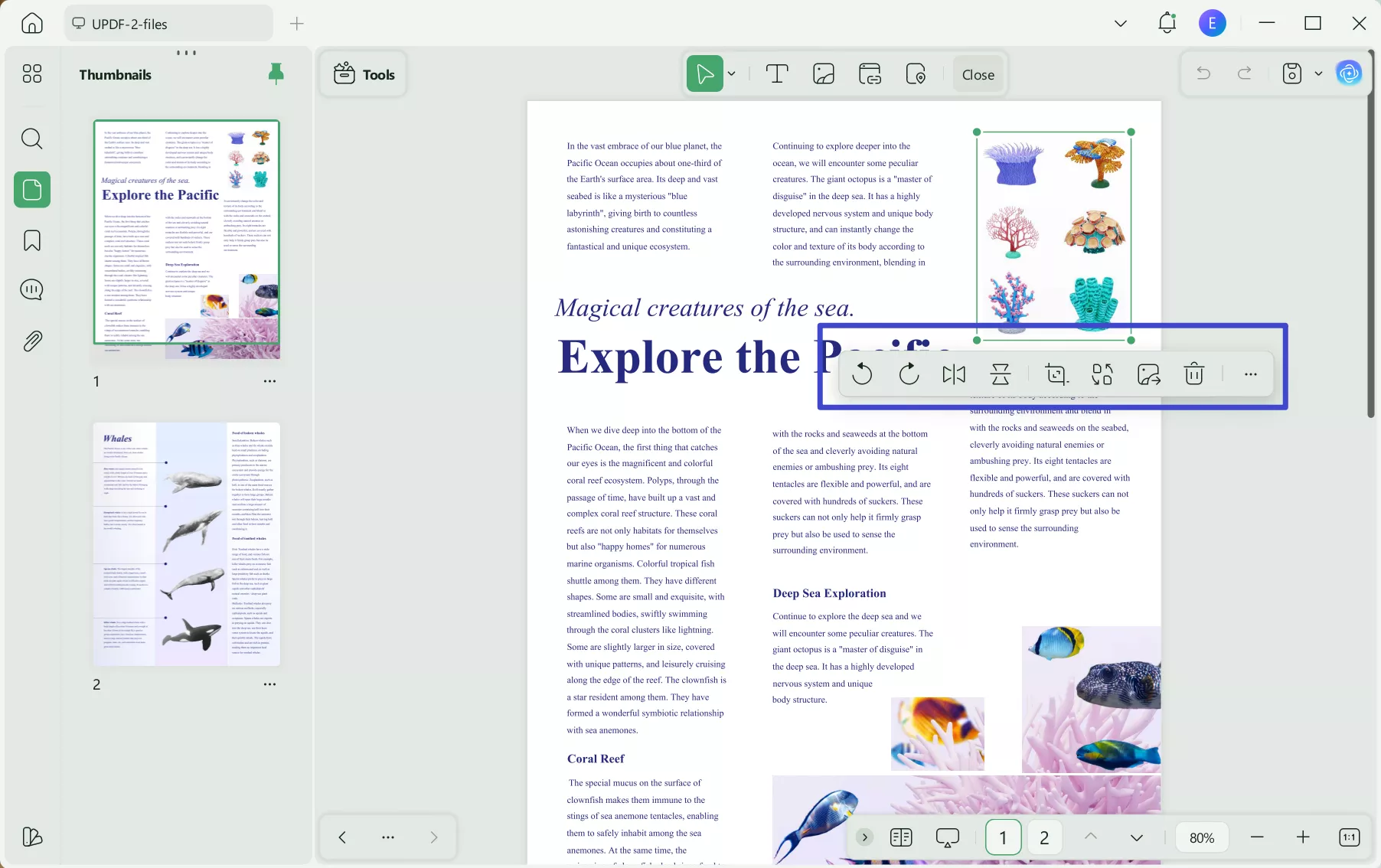Rotate the selected image counterclockwise
The height and width of the screenshot is (868, 1381).
[864, 374]
